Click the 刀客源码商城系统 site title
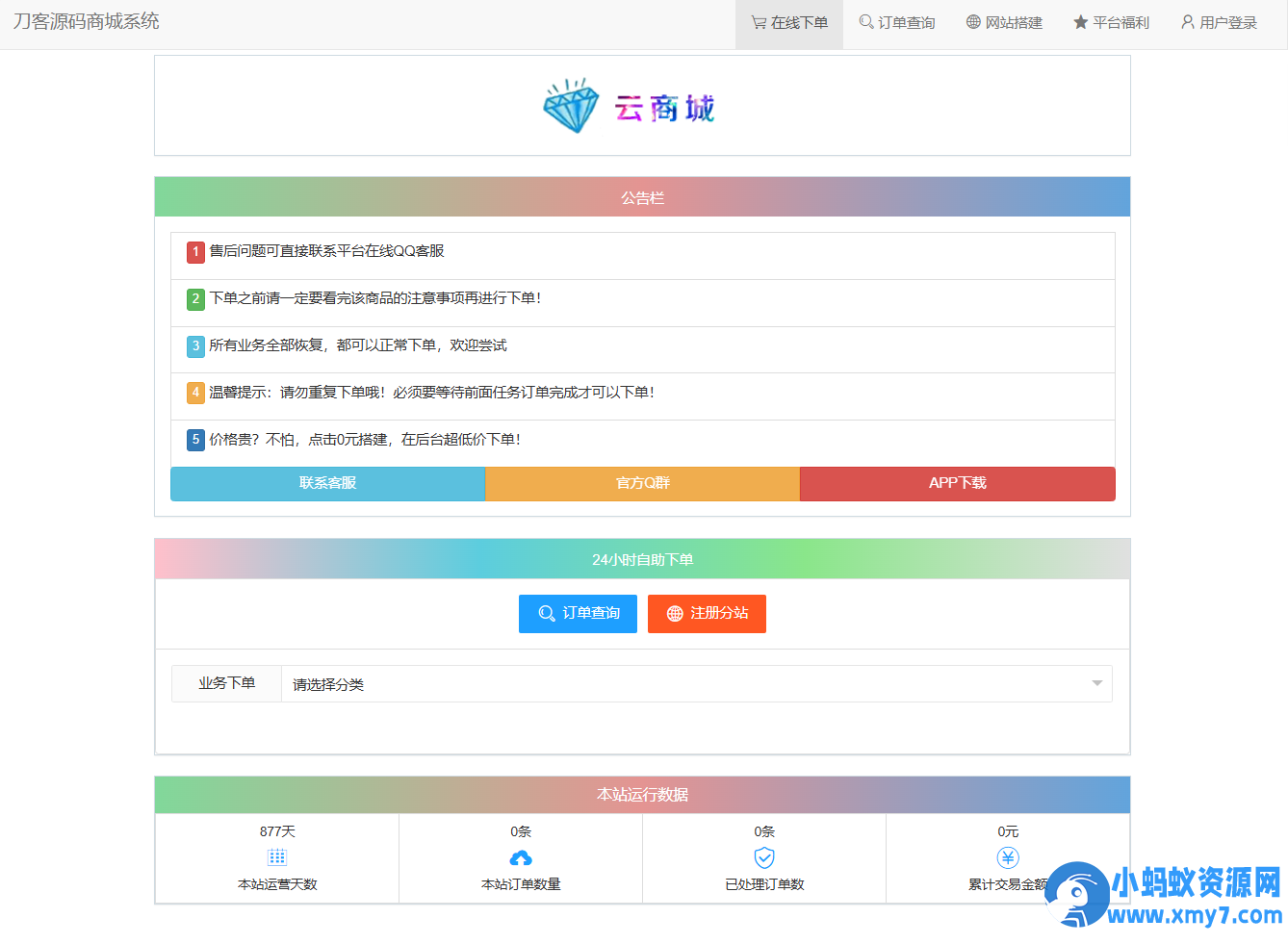1288x944 pixels. click(x=85, y=20)
